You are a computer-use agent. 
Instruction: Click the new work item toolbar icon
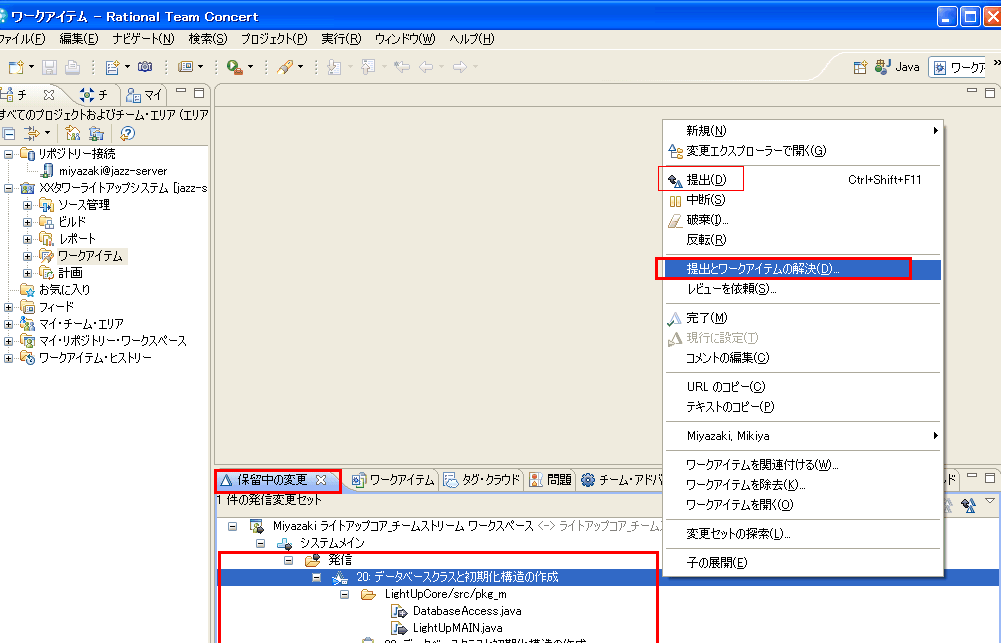click(112, 67)
